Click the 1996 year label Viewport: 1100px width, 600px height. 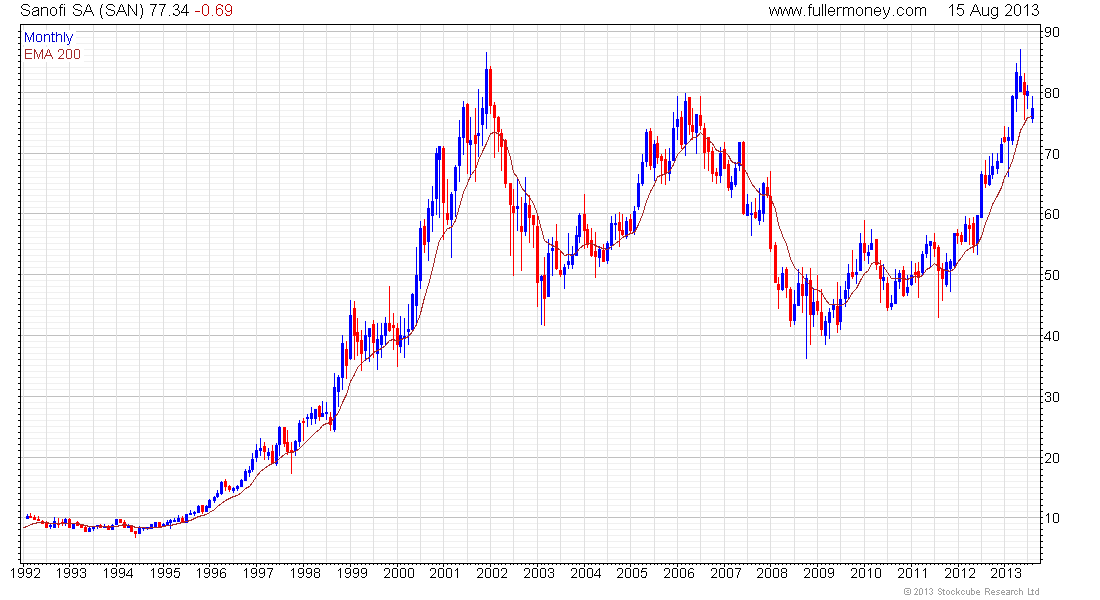click(x=211, y=573)
